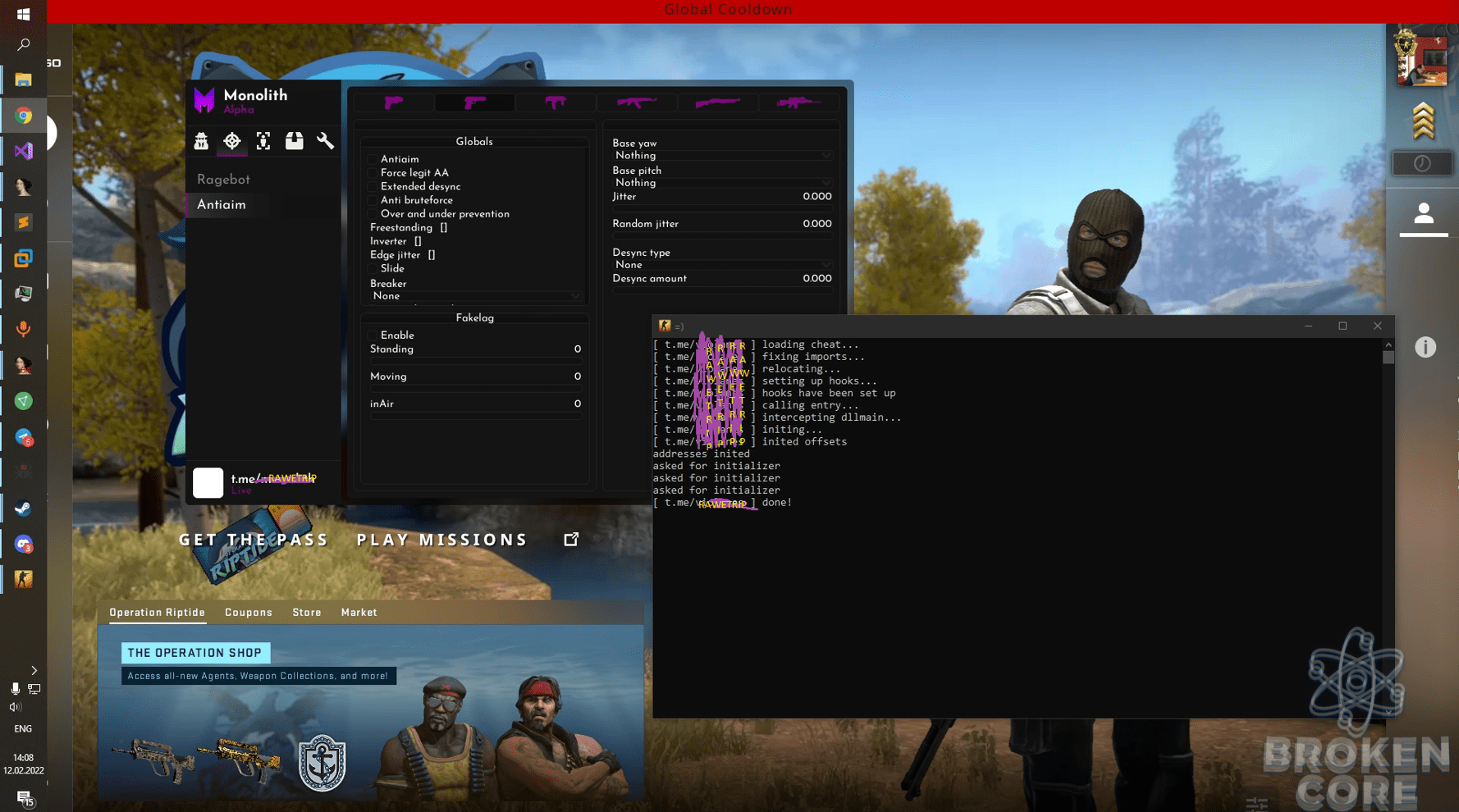This screenshot has width=1459, height=812.
Task: Select the assault rifle weapon tab
Action: pos(636,103)
